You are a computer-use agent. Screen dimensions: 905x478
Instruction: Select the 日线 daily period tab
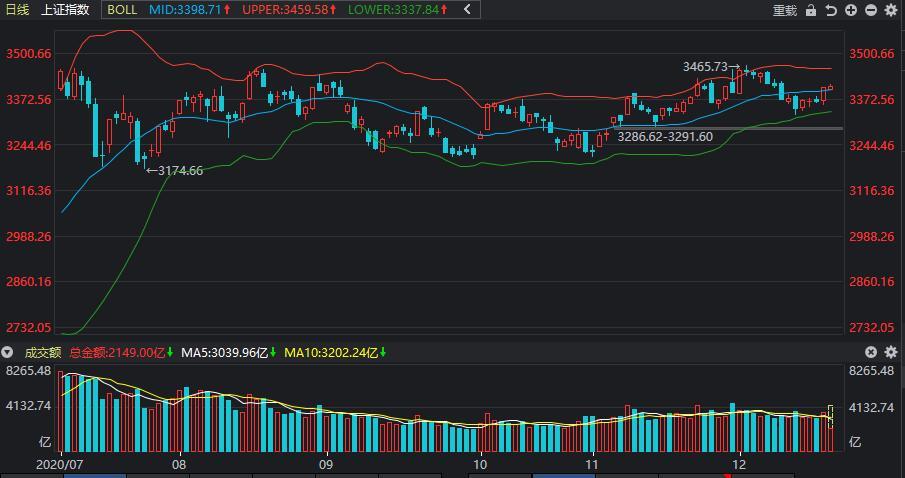(x=19, y=10)
